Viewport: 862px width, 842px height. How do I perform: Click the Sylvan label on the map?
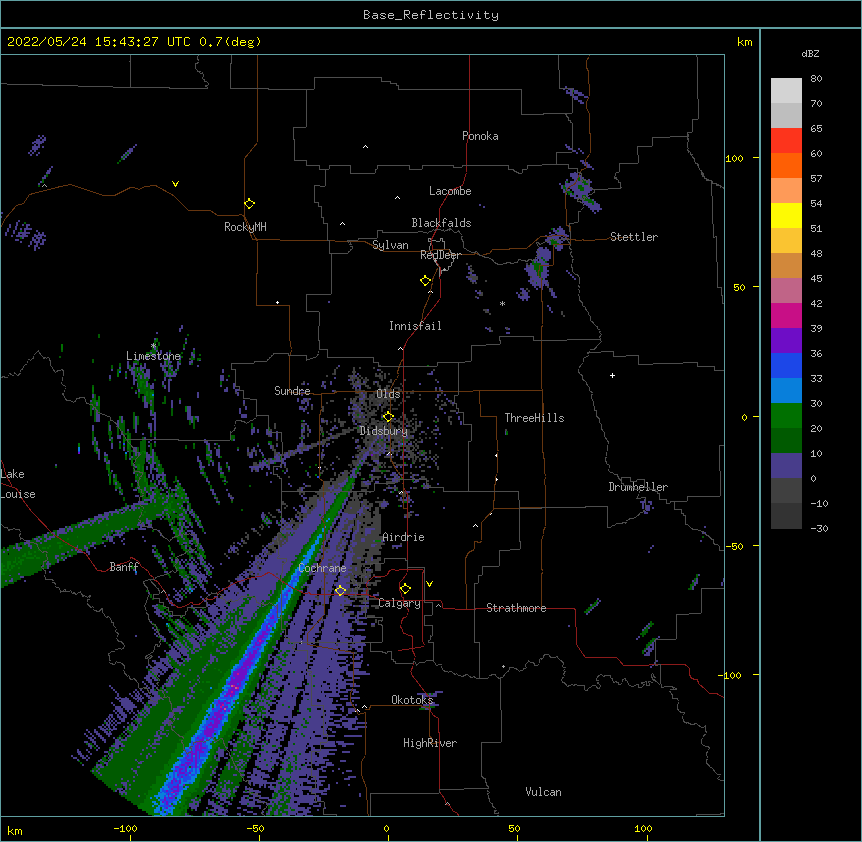coord(390,245)
